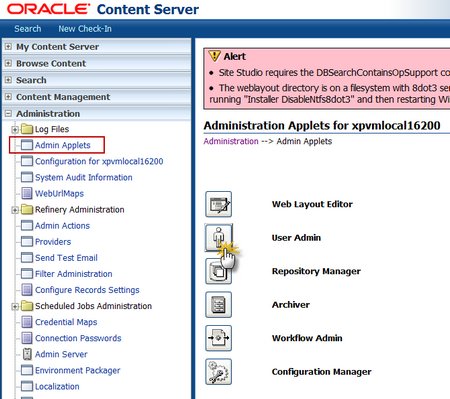Open the Send Test Email link

pyautogui.click(x=66, y=257)
